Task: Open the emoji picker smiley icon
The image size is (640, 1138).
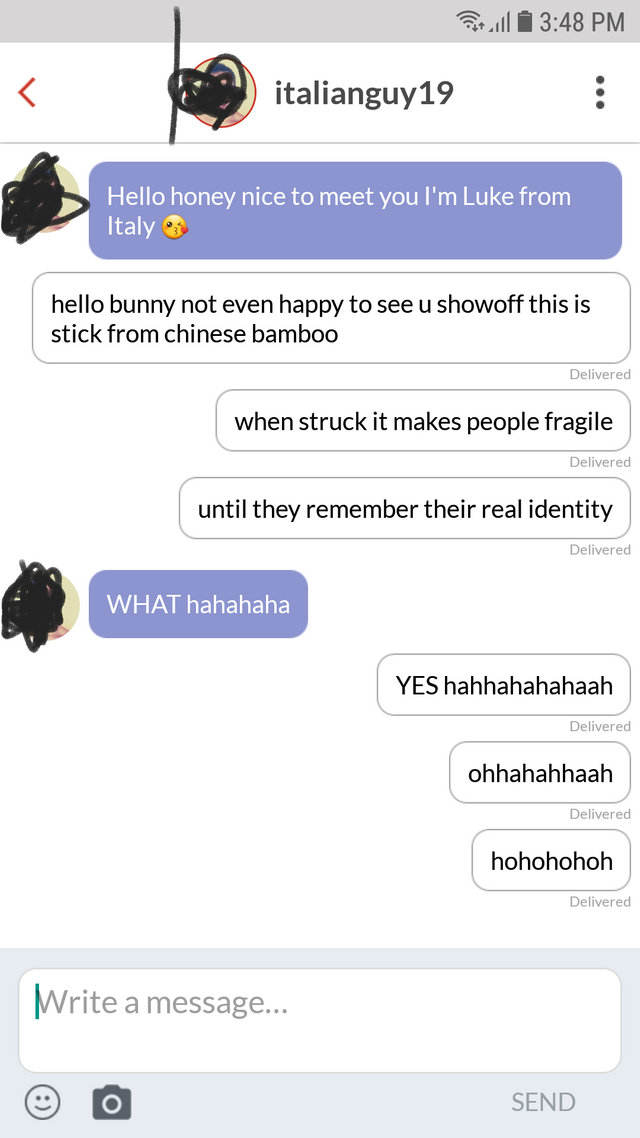Action: point(43,1102)
